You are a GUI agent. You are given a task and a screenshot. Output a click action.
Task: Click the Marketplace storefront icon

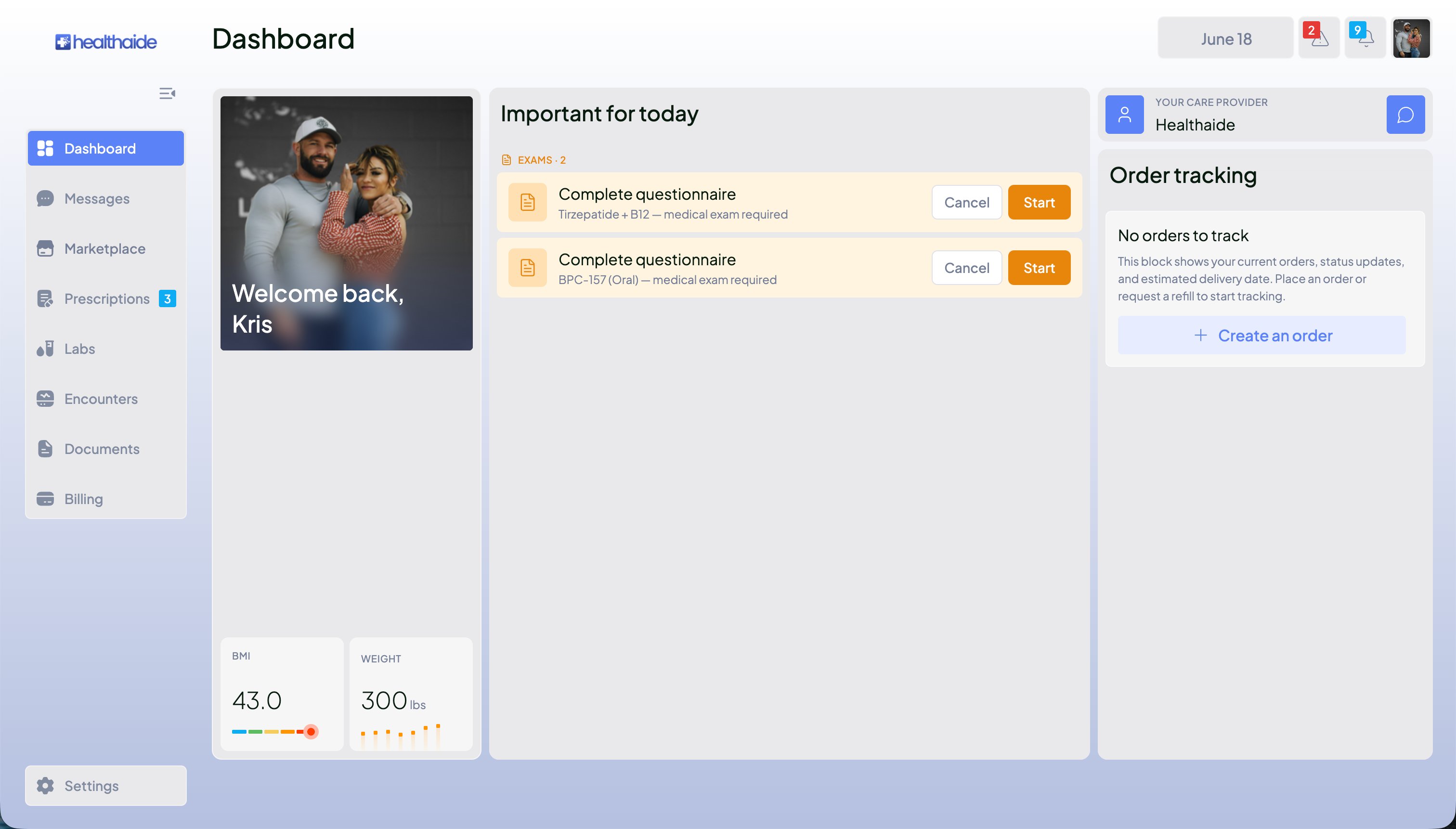pos(45,249)
